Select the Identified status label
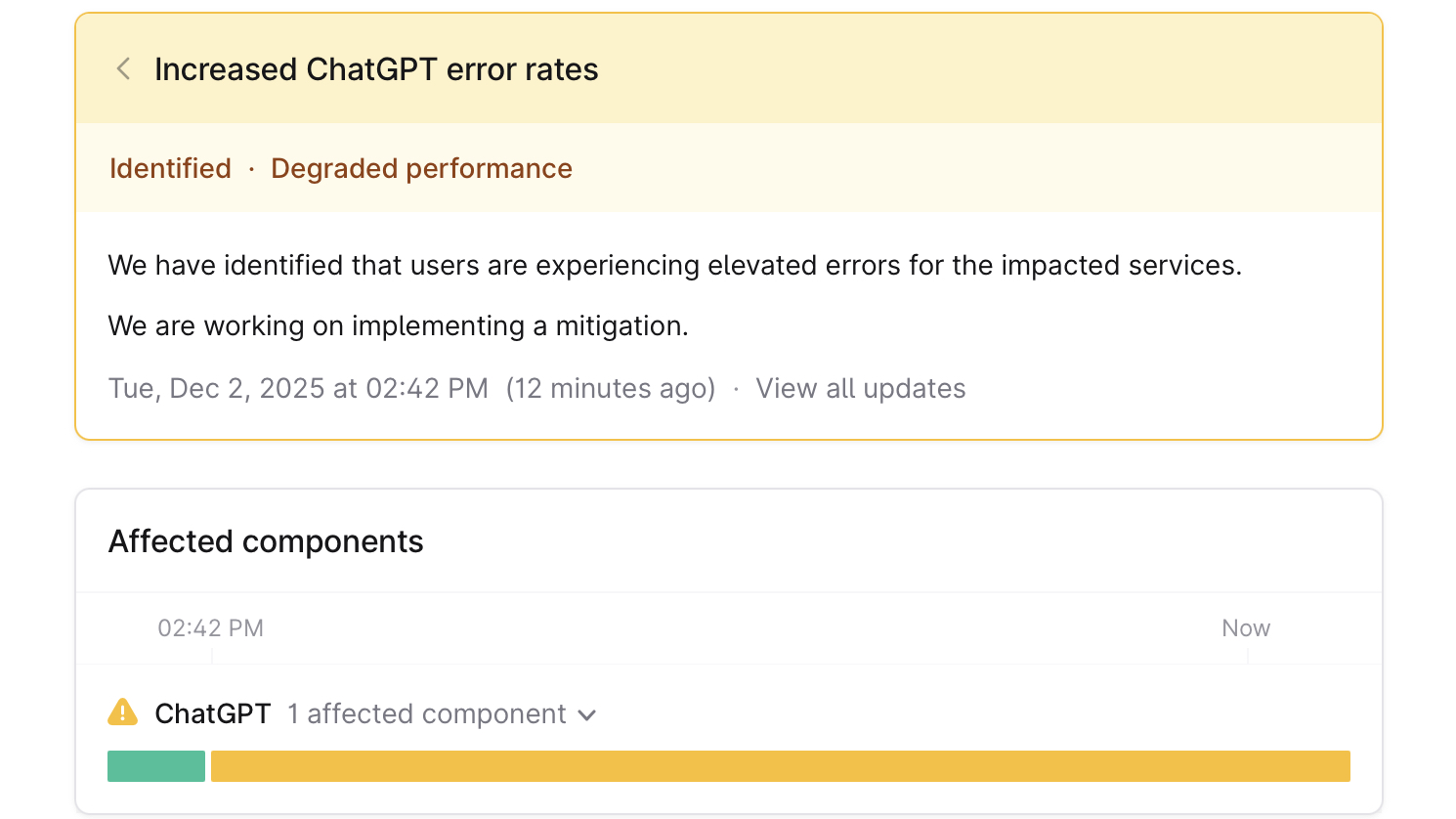 coord(169,168)
